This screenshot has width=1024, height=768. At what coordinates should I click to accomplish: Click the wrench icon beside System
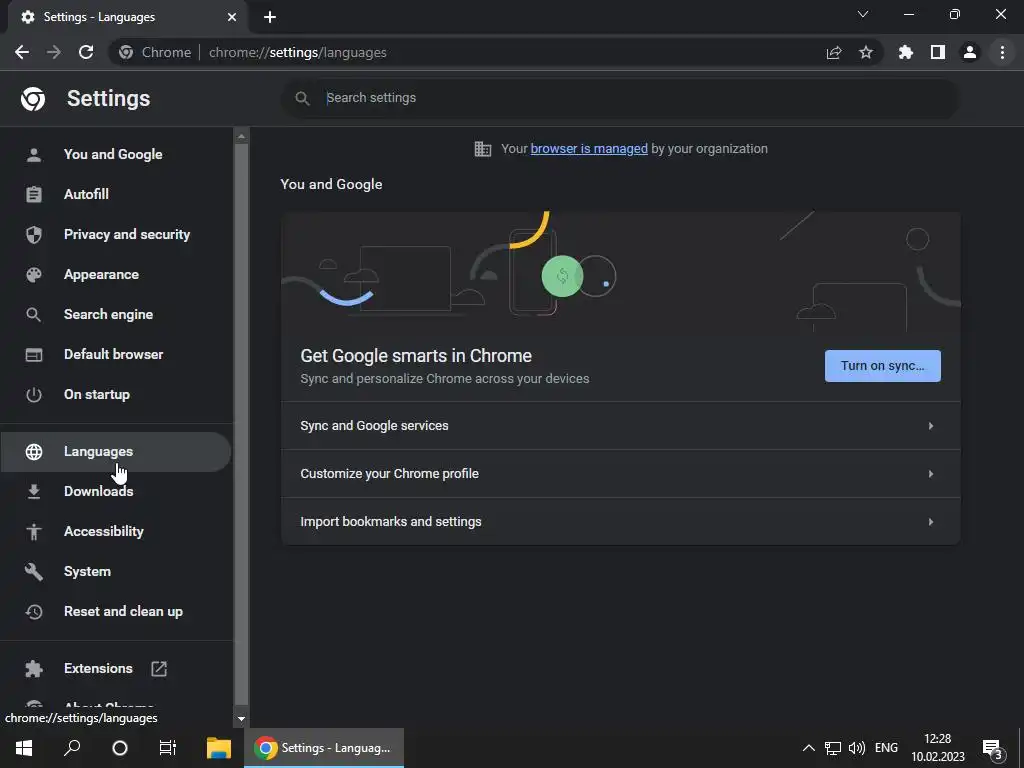click(33, 571)
